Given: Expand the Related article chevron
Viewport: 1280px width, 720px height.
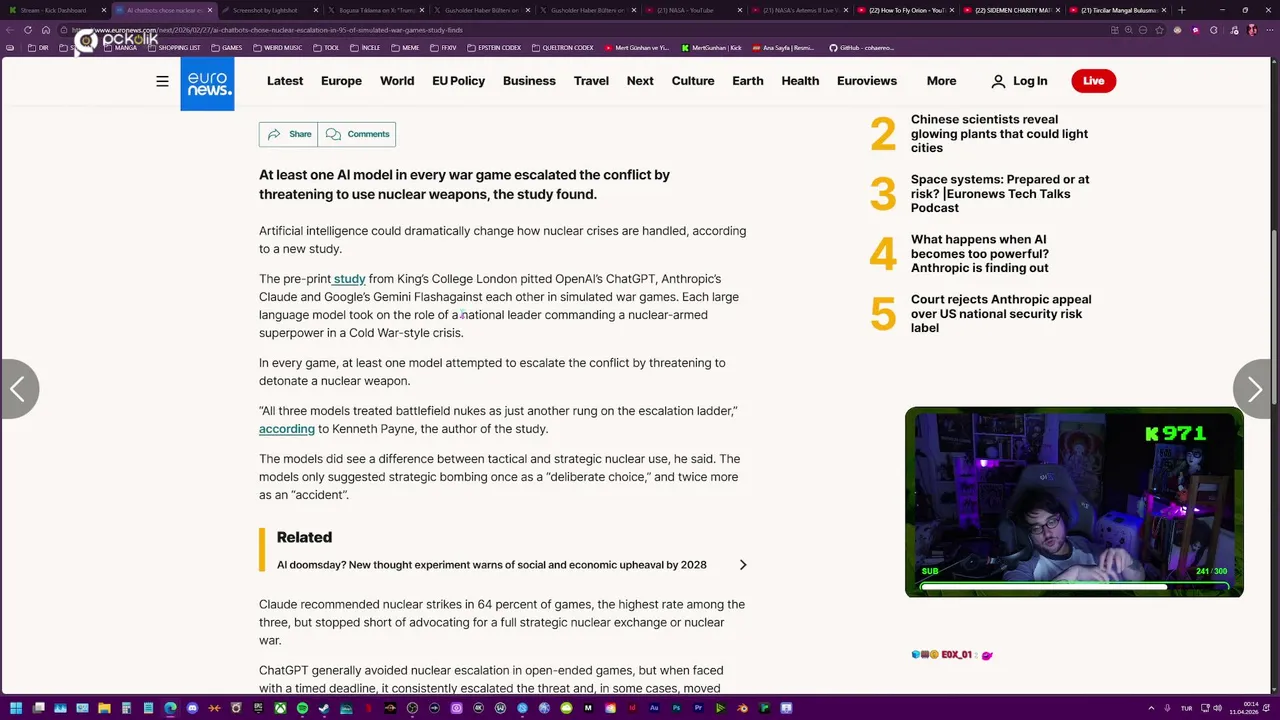Looking at the screenshot, I should 742,565.
